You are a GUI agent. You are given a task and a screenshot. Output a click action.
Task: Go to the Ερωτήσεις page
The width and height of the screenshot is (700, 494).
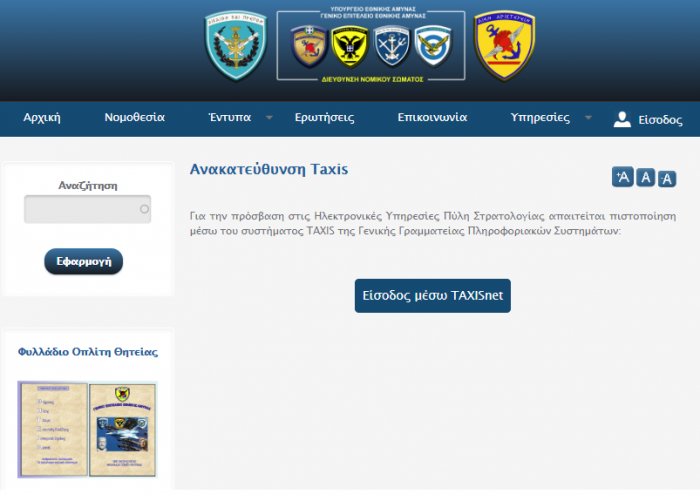pyautogui.click(x=324, y=117)
